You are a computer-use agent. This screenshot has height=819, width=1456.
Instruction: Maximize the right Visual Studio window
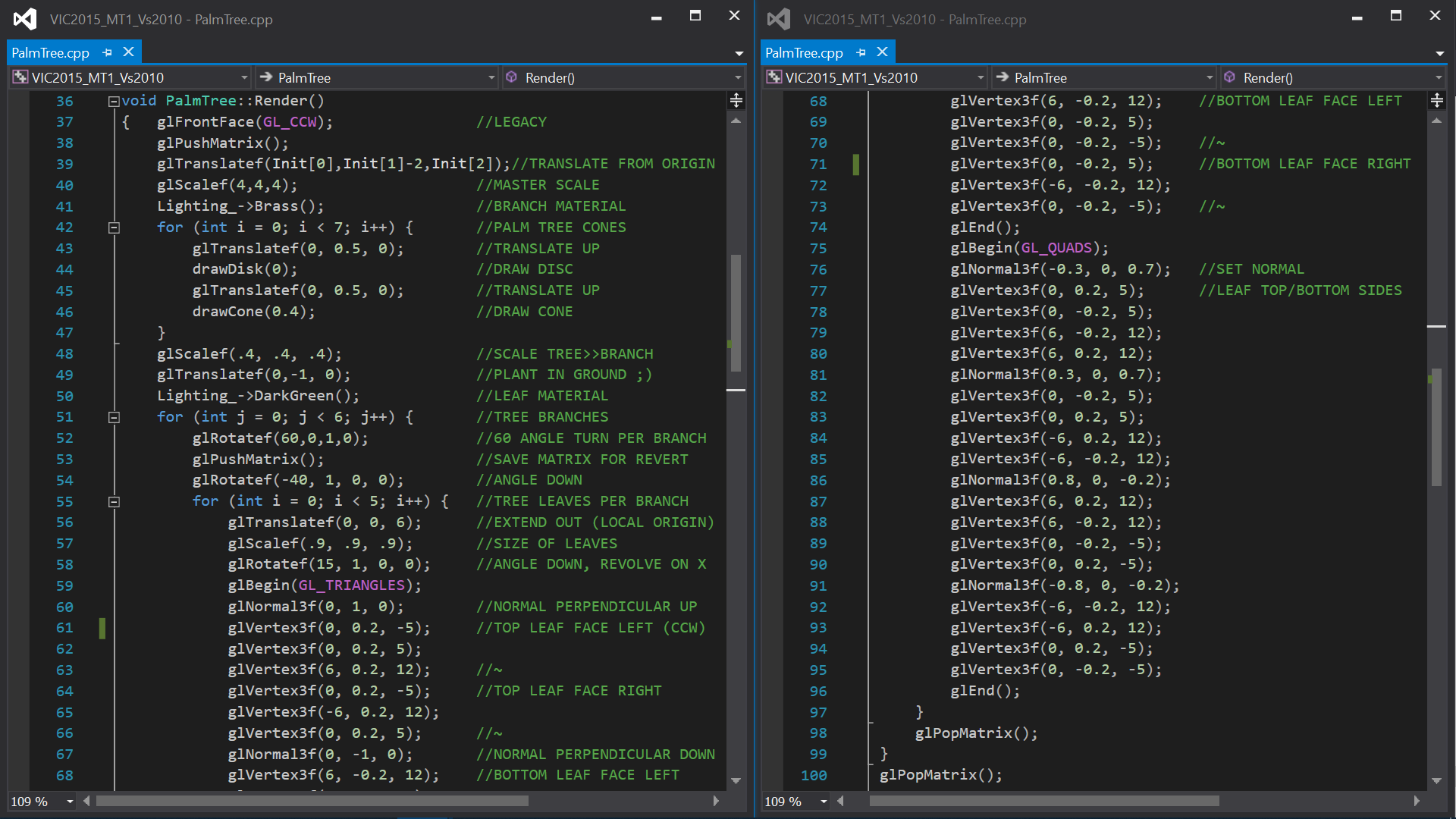point(1396,16)
